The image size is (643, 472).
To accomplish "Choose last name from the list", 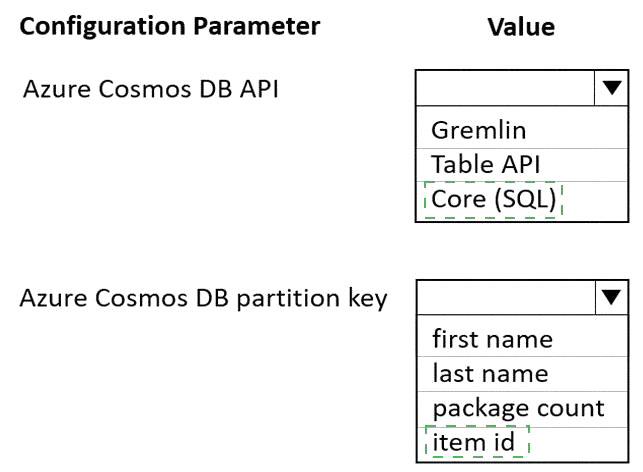I will (522, 374).
